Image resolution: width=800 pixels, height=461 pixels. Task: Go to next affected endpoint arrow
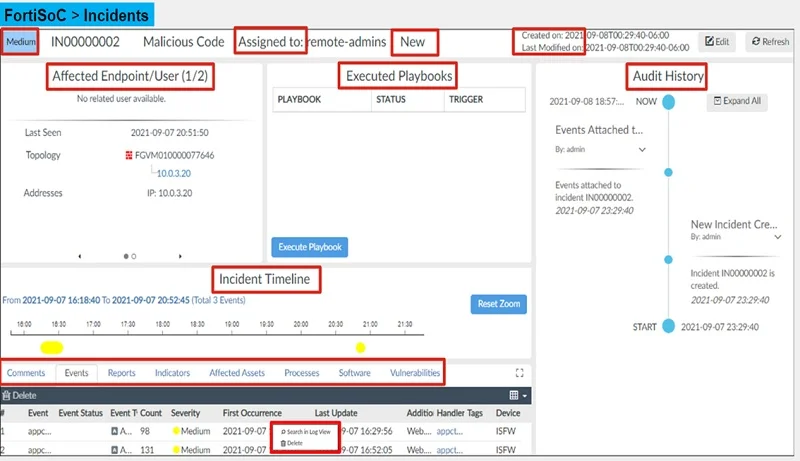pyautogui.click(x=180, y=256)
